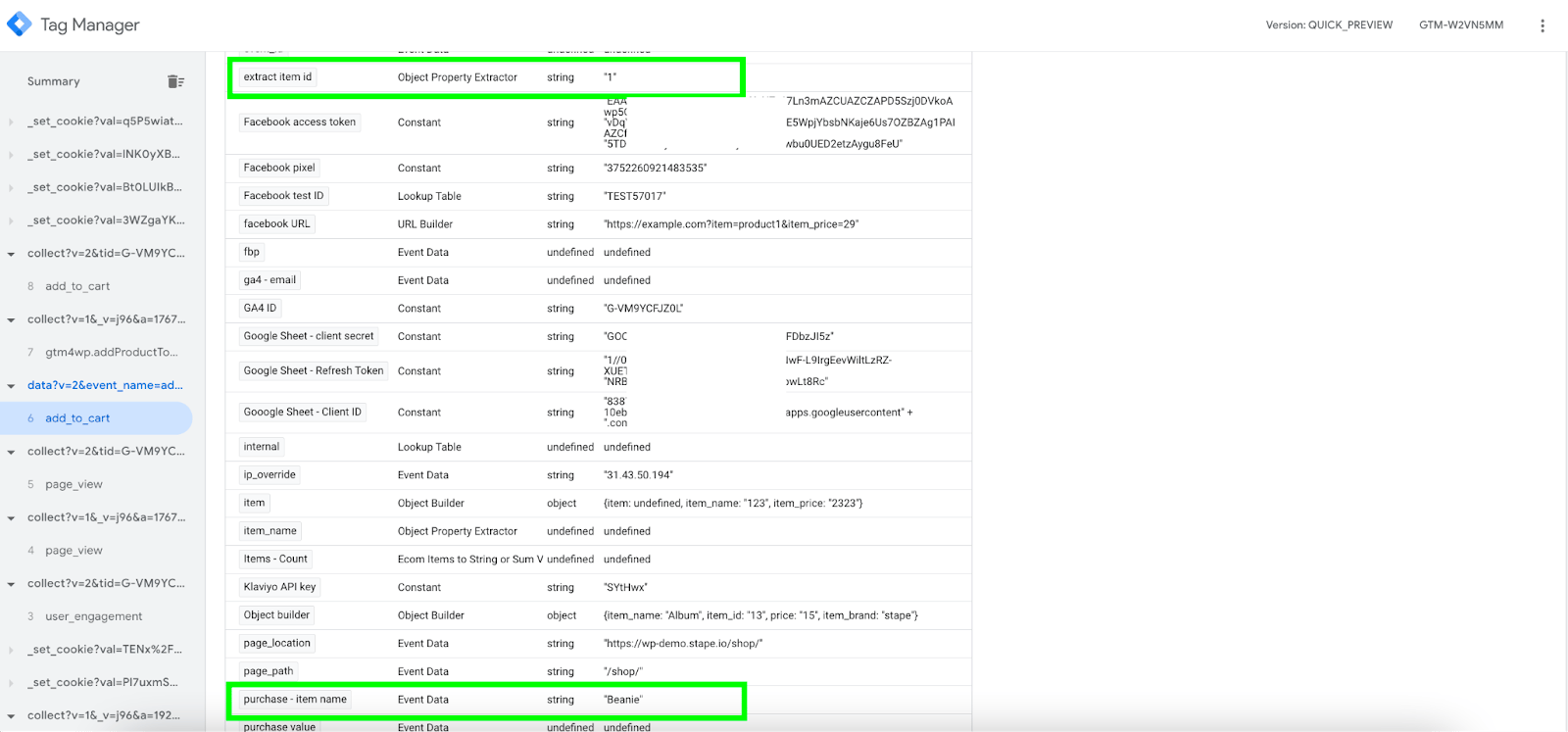Click the 'Ecom Items to String or Sum' type
The height and width of the screenshot is (732, 1568).
click(x=470, y=560)
